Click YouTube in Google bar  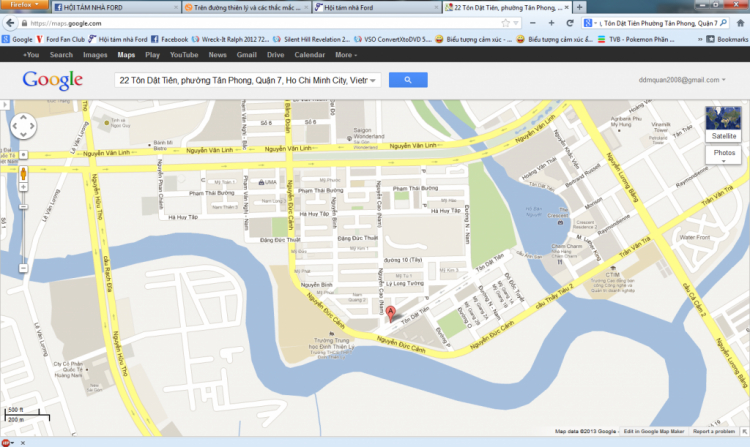point(184,55)
